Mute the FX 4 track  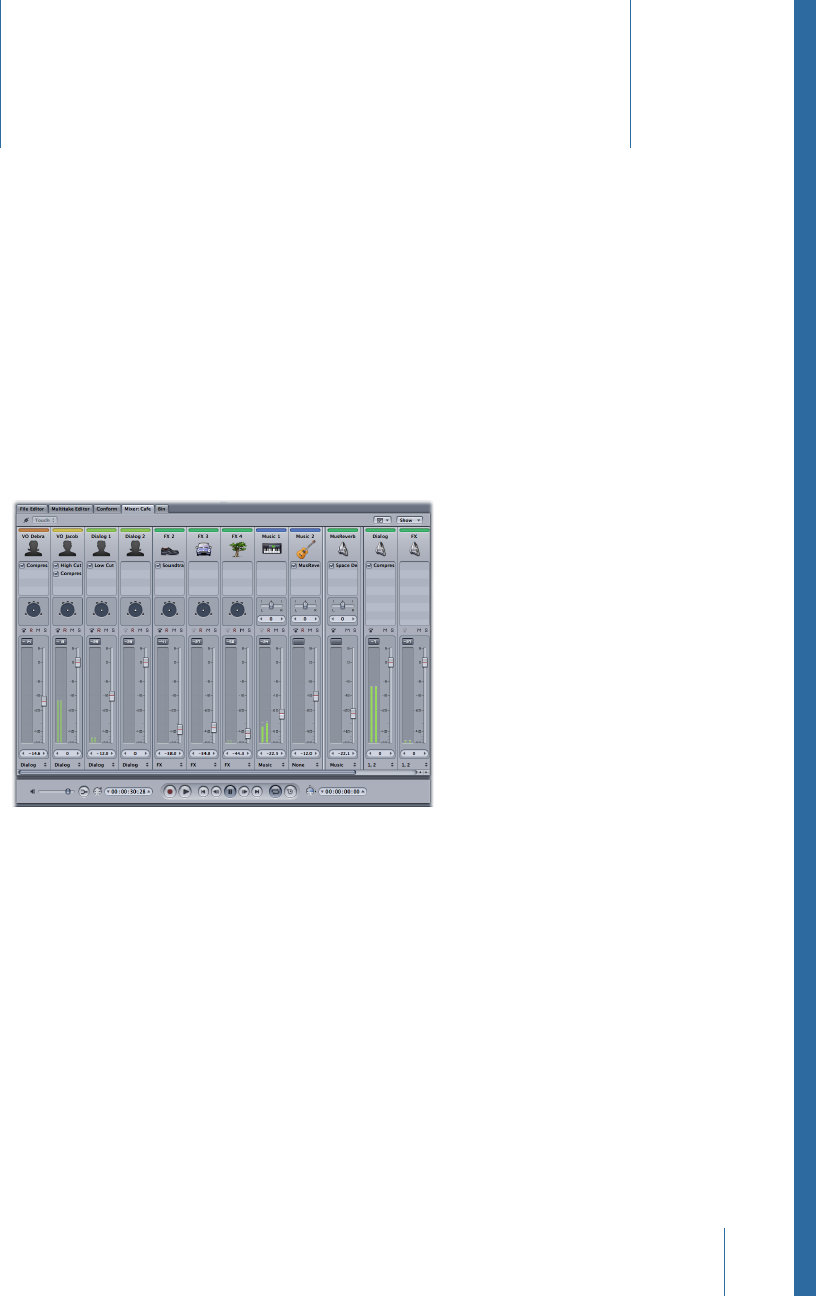[x=242, y=630]
